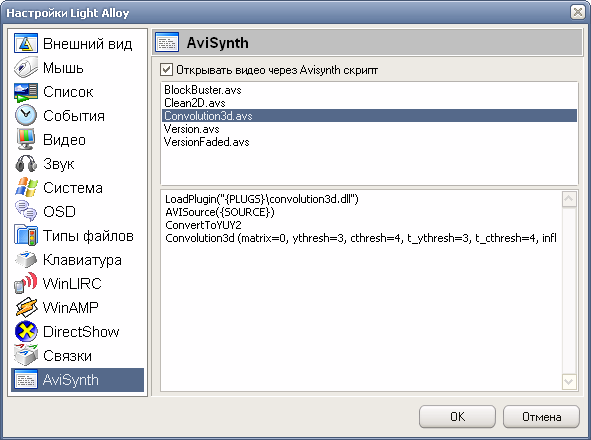The image size is (591, 440).
Task: Click inside the AviSynth script text area
Action: tap(361, 291)
